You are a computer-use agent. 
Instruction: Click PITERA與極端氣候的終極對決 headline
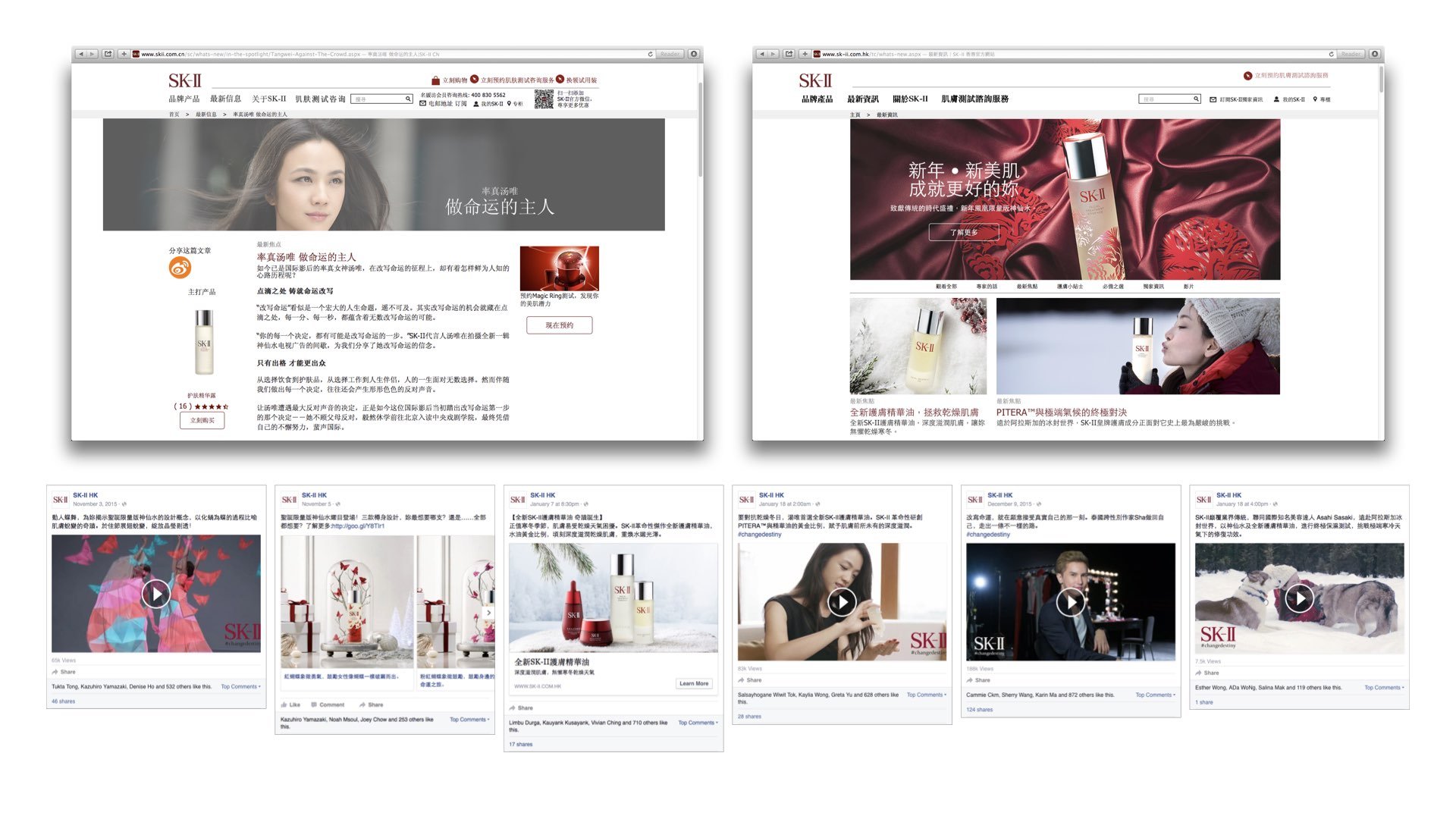[1062, 413]
